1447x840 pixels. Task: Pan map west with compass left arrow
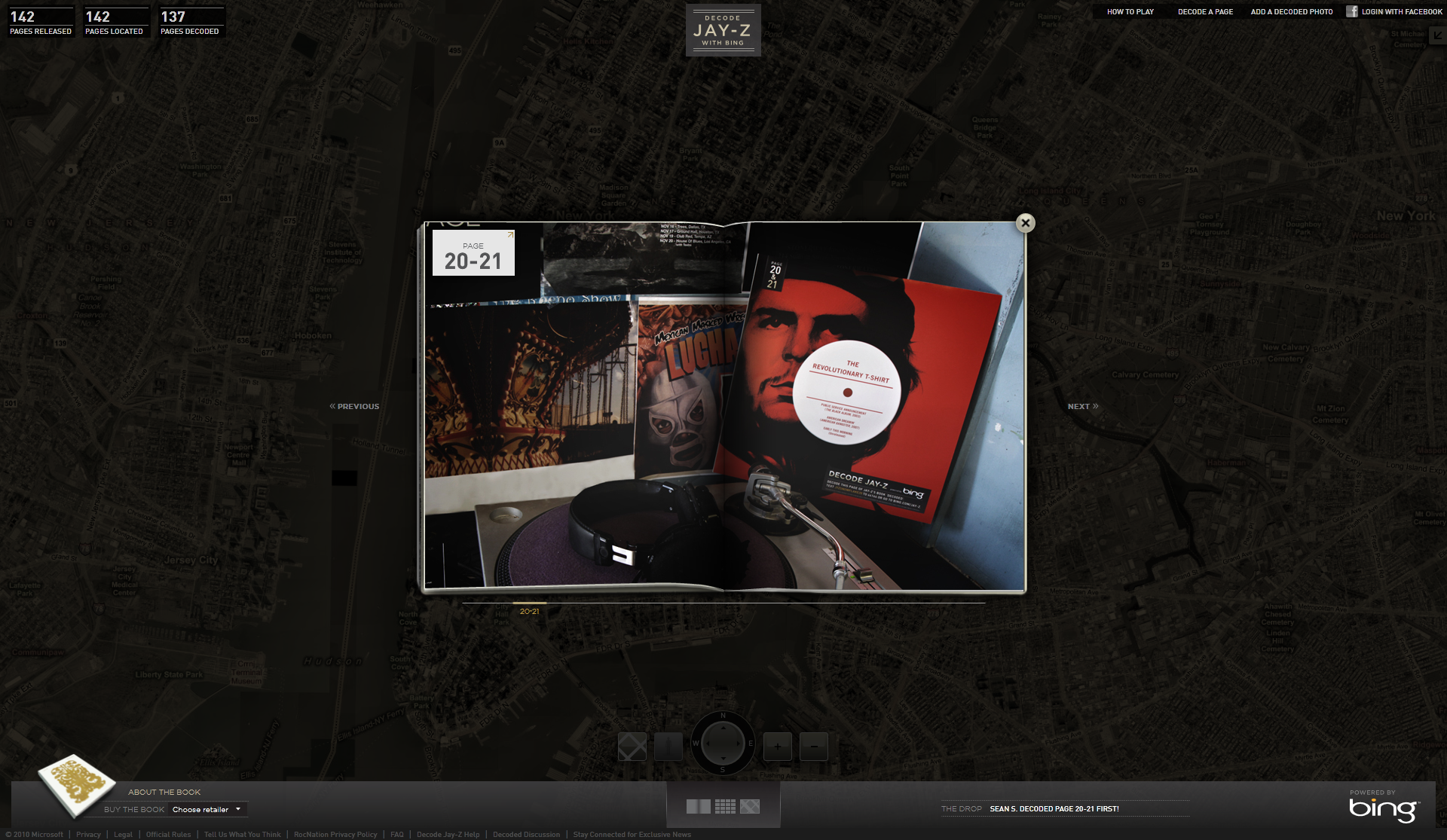pyautogui.click(x=707, y=743)
